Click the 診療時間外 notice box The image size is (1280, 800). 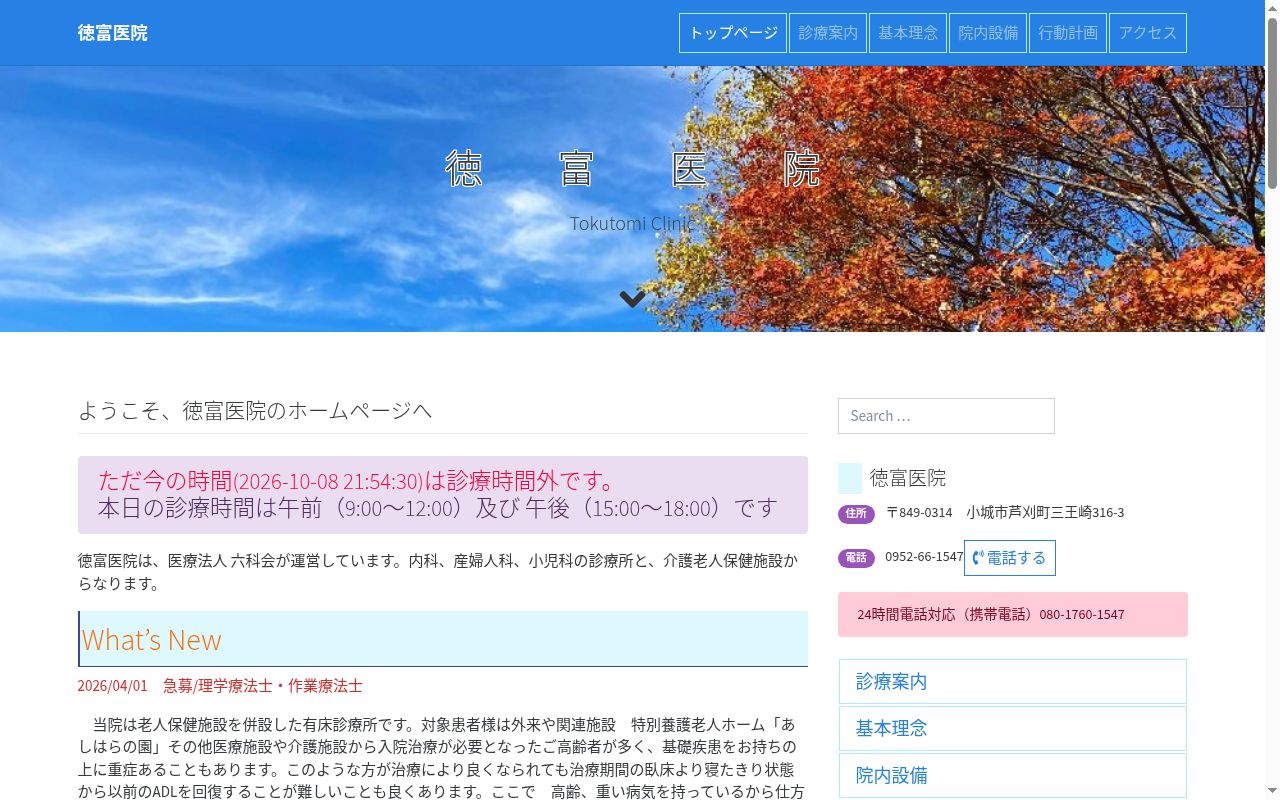click(443, 495)
